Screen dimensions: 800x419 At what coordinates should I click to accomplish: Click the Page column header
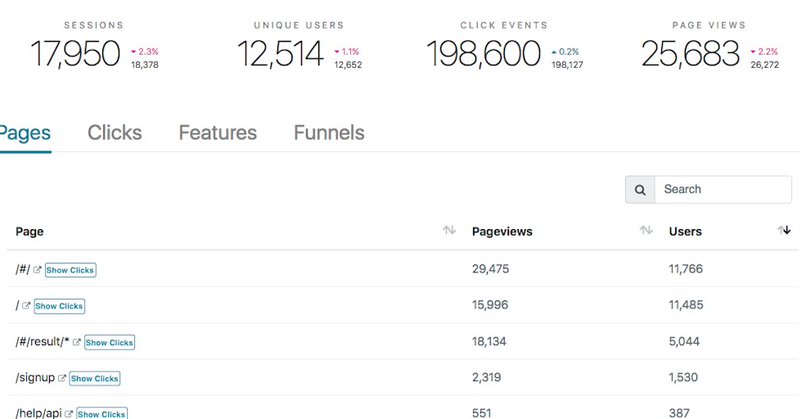tap(30, 232)
